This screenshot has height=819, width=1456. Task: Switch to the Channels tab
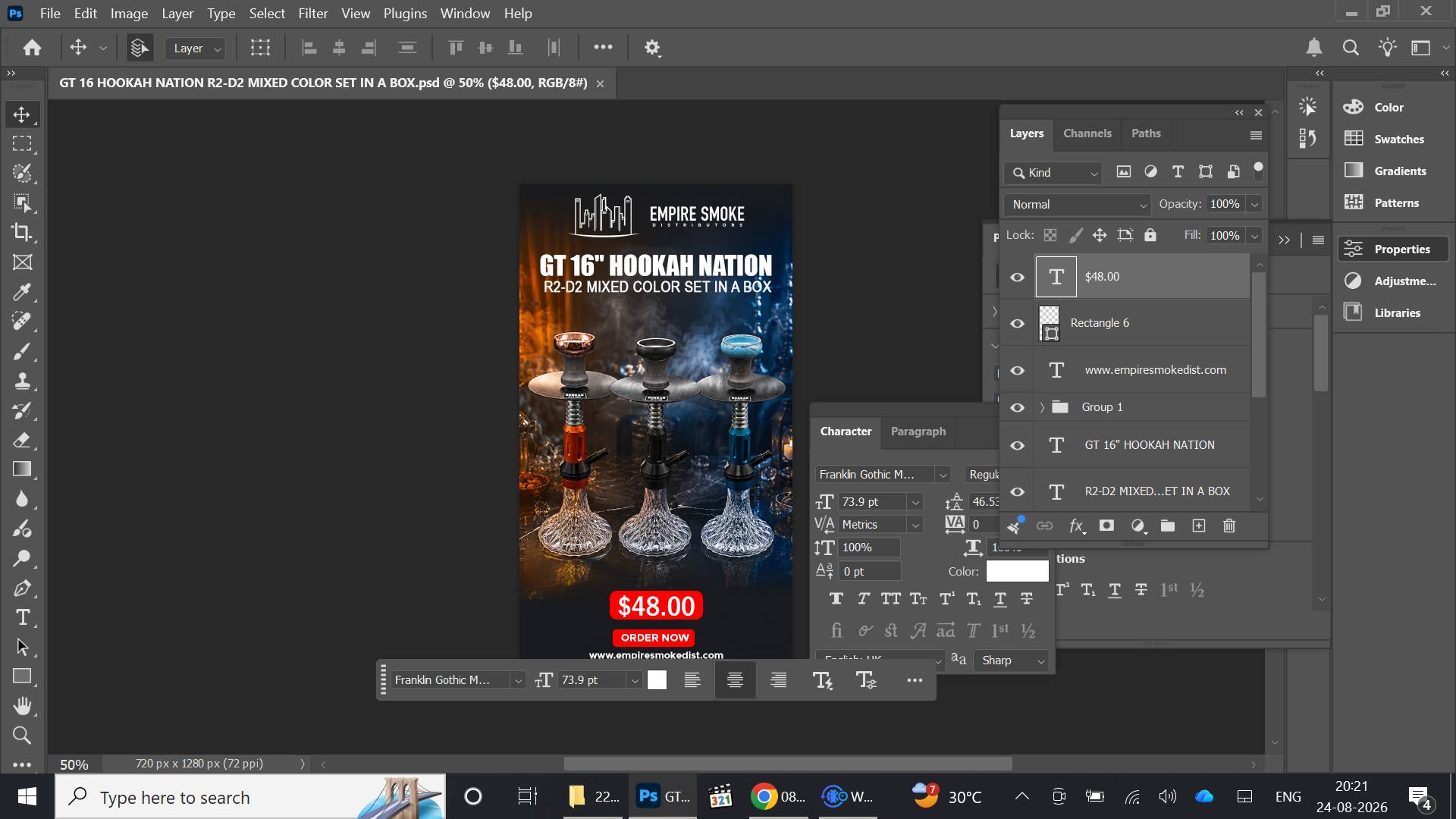pyautogui.click(x=1087, y=133)
